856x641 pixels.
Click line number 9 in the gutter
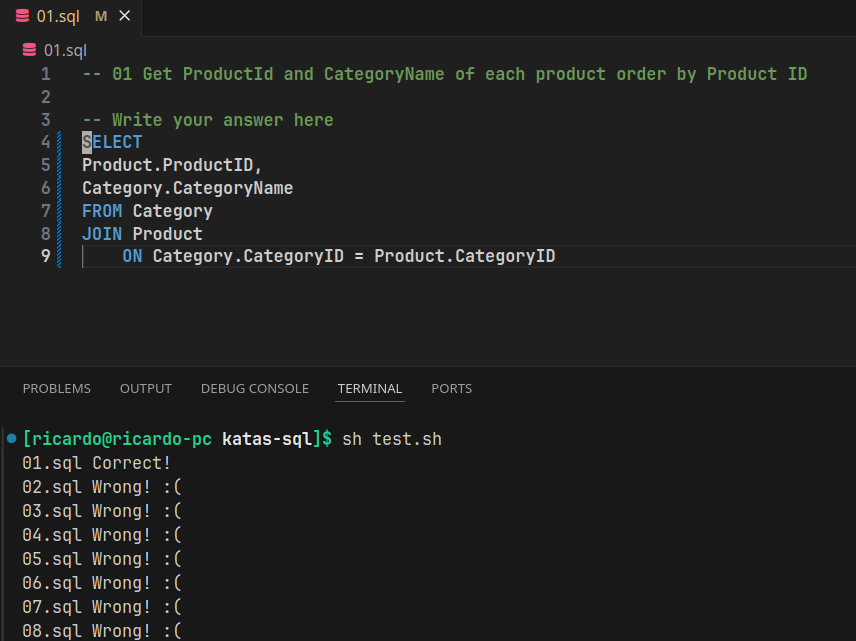(46, 256)
